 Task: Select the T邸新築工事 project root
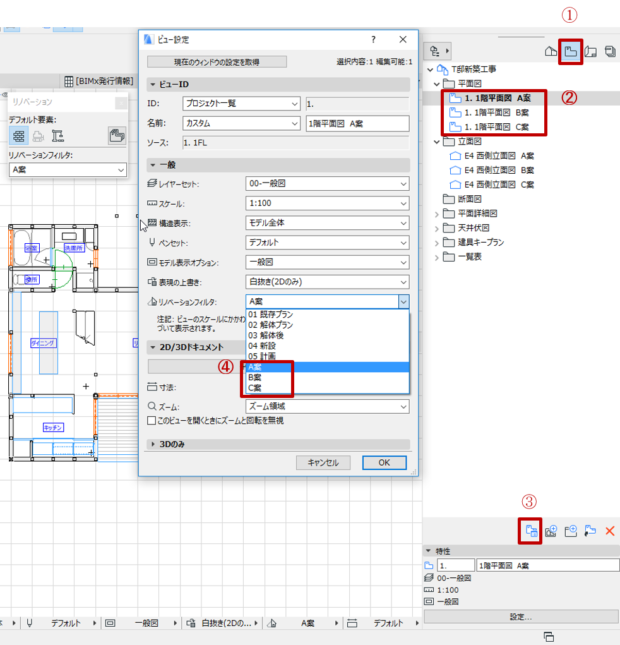[x=467, y=69]
